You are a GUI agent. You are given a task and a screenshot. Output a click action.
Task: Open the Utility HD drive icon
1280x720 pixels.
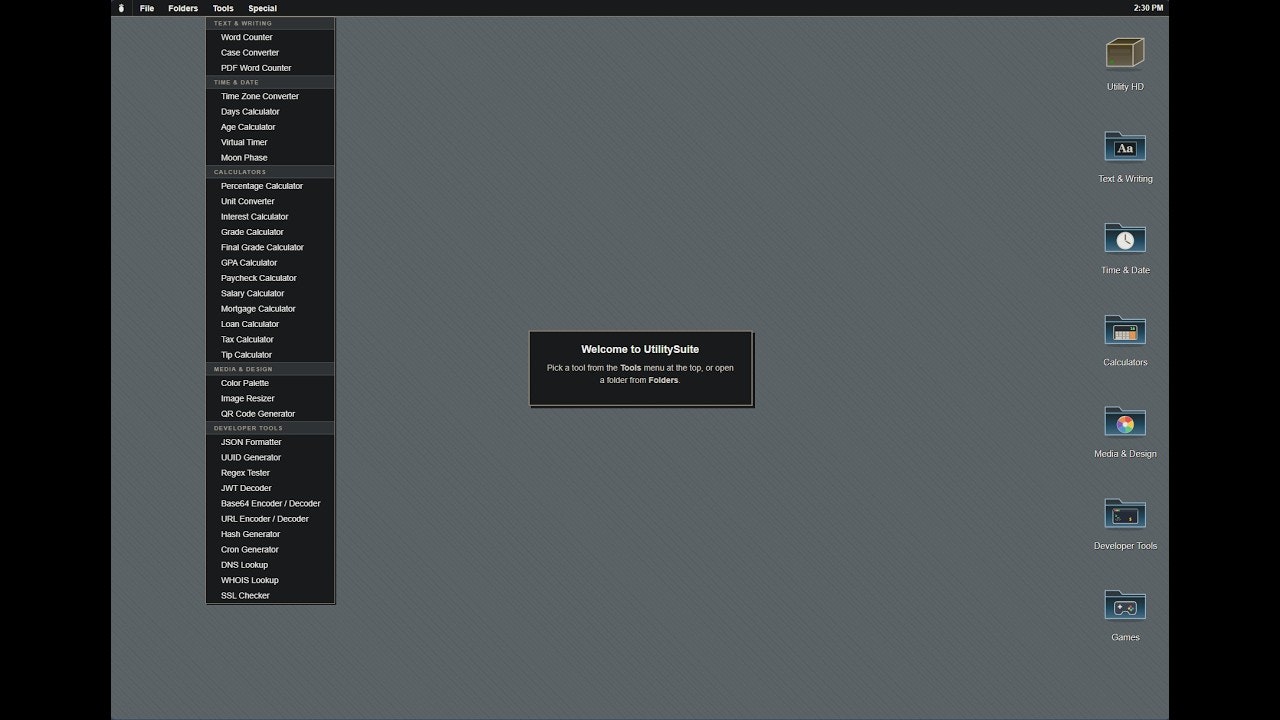tap(1125, 53)
